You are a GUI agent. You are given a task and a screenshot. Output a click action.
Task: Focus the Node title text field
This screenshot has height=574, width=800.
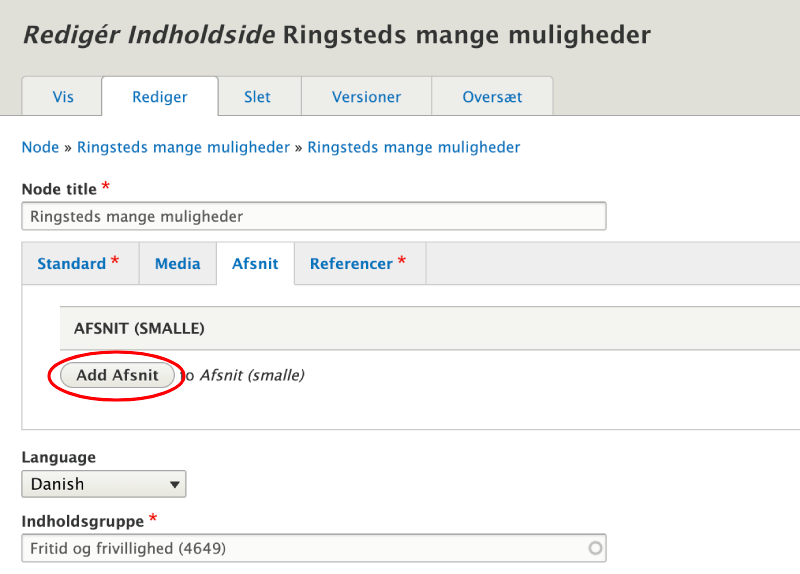coord(313,216)
